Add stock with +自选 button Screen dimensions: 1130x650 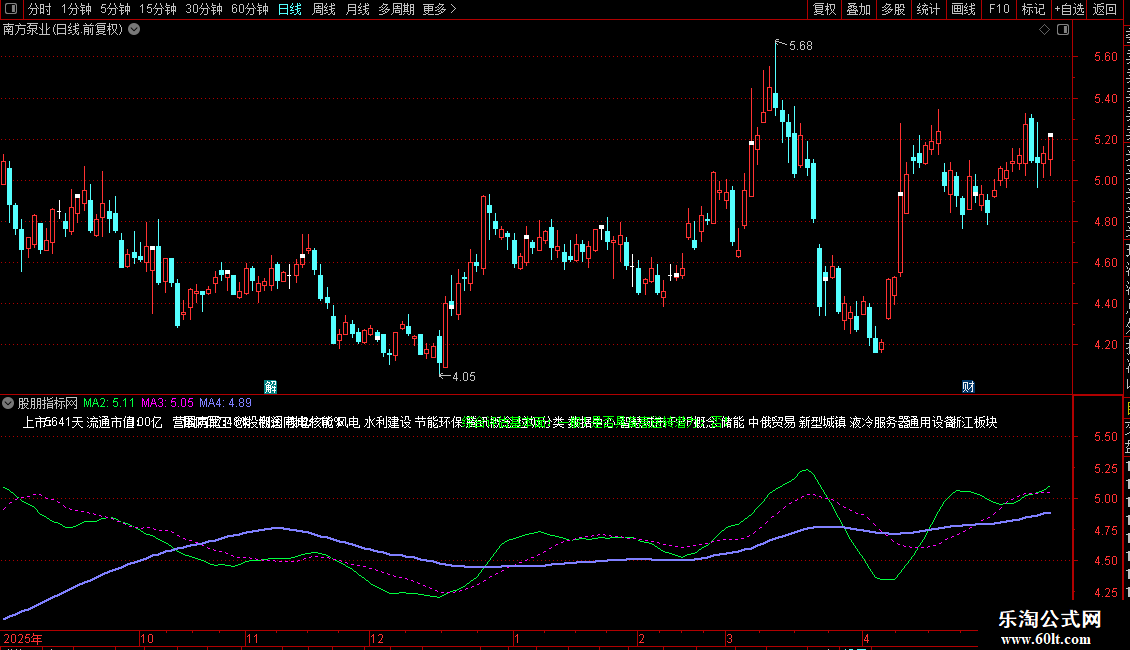point(1069,9)
